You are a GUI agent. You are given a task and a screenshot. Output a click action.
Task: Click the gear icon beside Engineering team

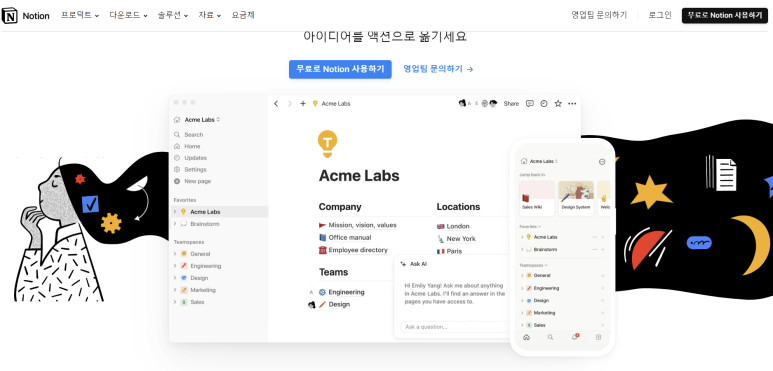coord(322,292)
